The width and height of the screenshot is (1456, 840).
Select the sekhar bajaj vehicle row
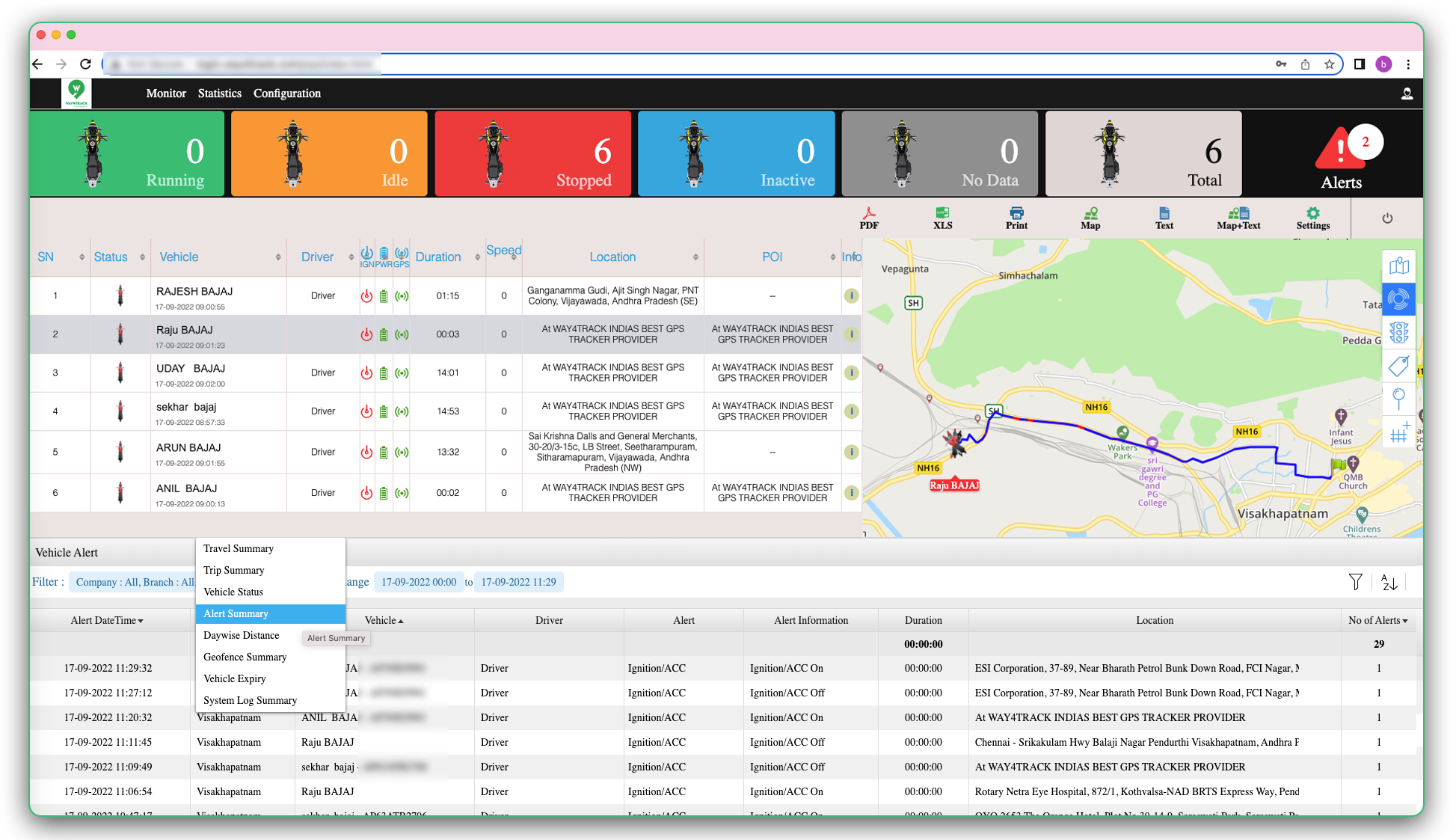tap(446, 411)
